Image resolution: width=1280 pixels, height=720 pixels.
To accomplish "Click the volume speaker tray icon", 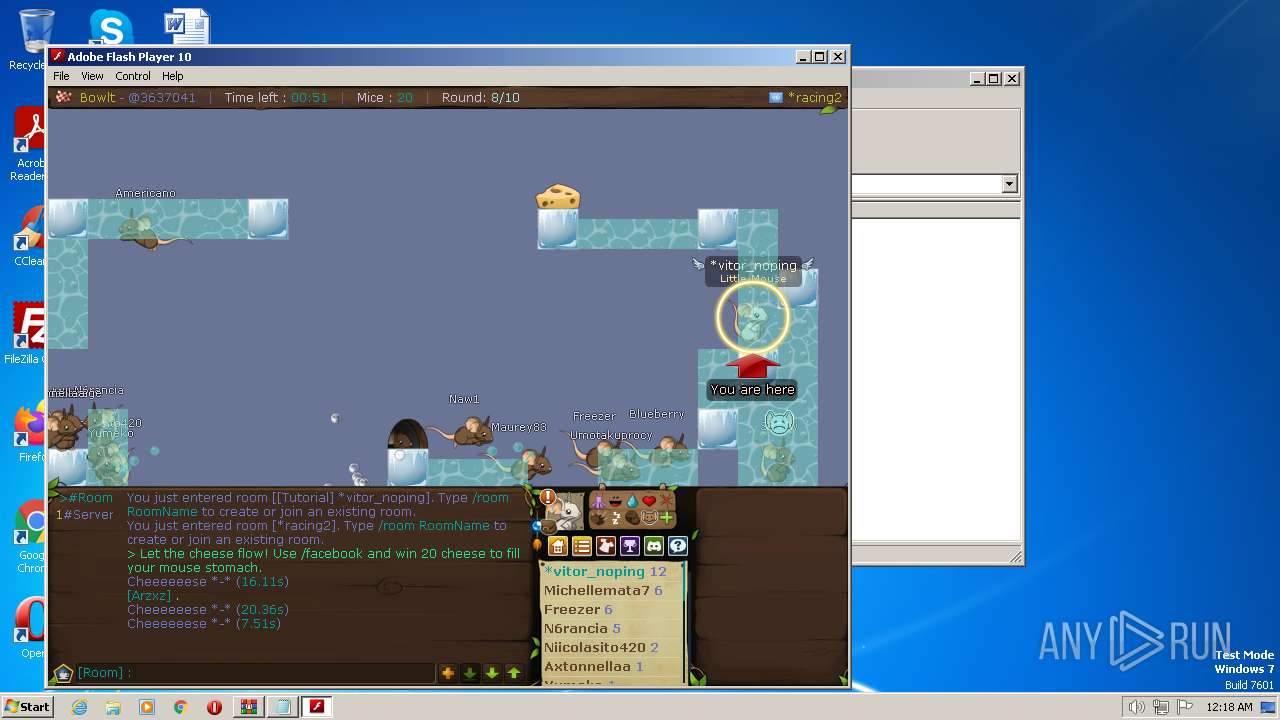I will click(x=1136, y=707).
